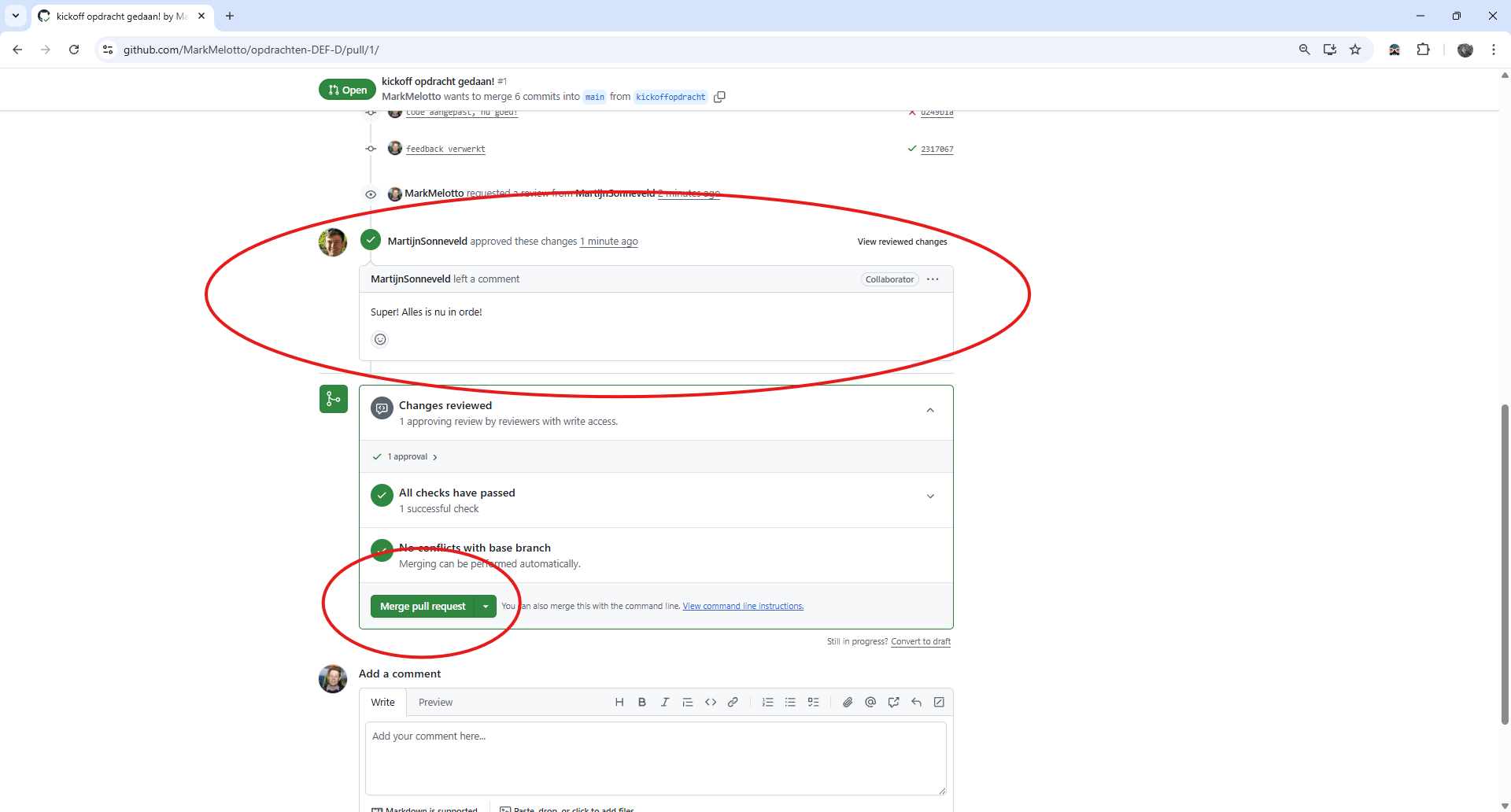1511x812 pixels.
Task: Add a link in comment editor
Action: (x=733, y=702)
